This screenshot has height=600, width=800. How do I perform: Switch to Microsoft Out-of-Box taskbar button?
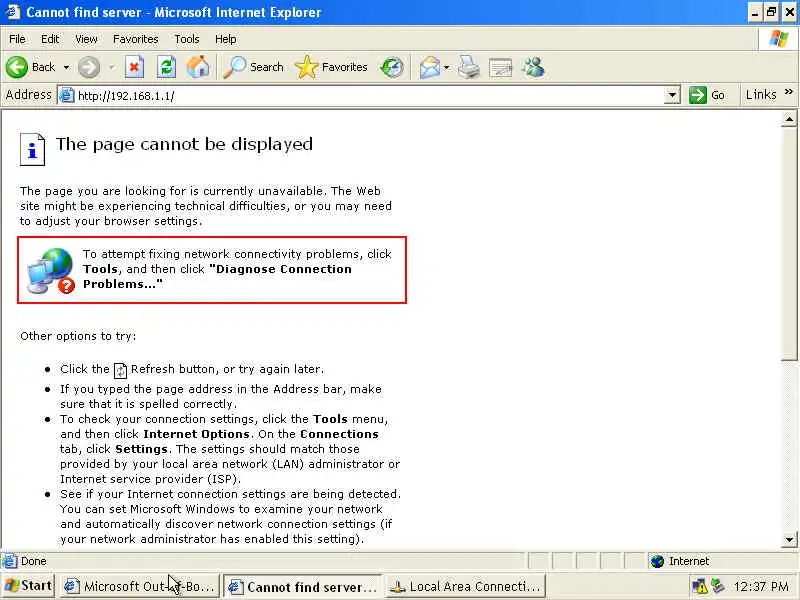139,586
